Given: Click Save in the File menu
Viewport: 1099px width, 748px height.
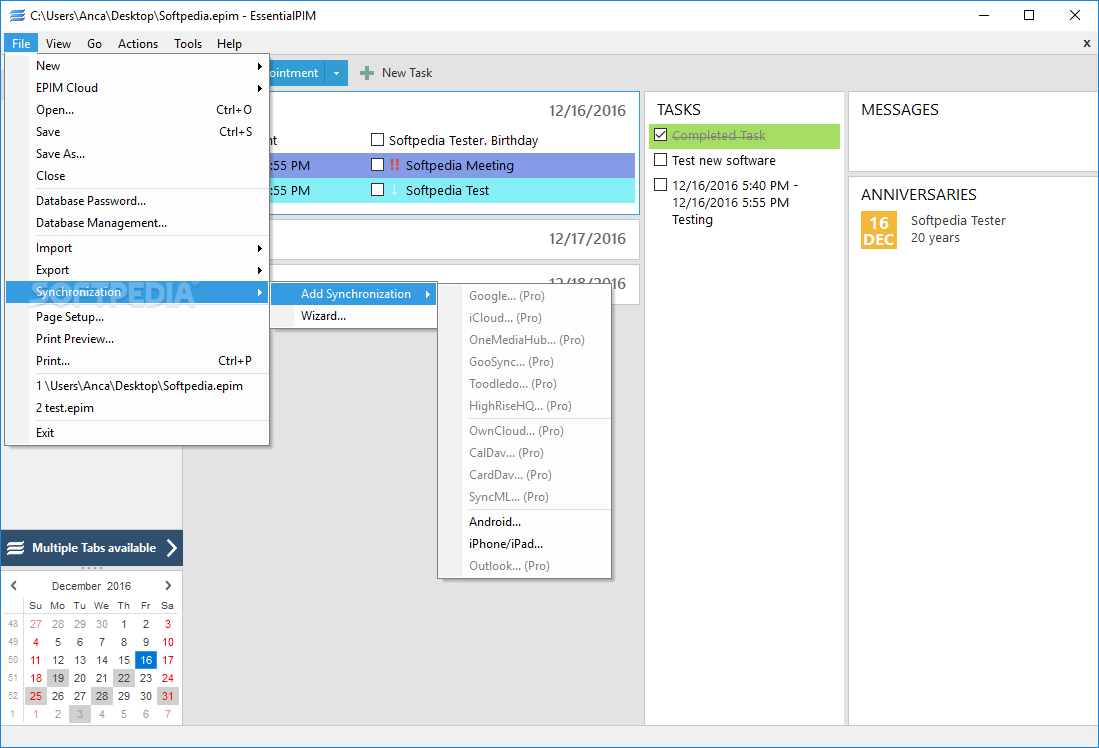Looking at the screenshot, I should click(x=137, y=132).
